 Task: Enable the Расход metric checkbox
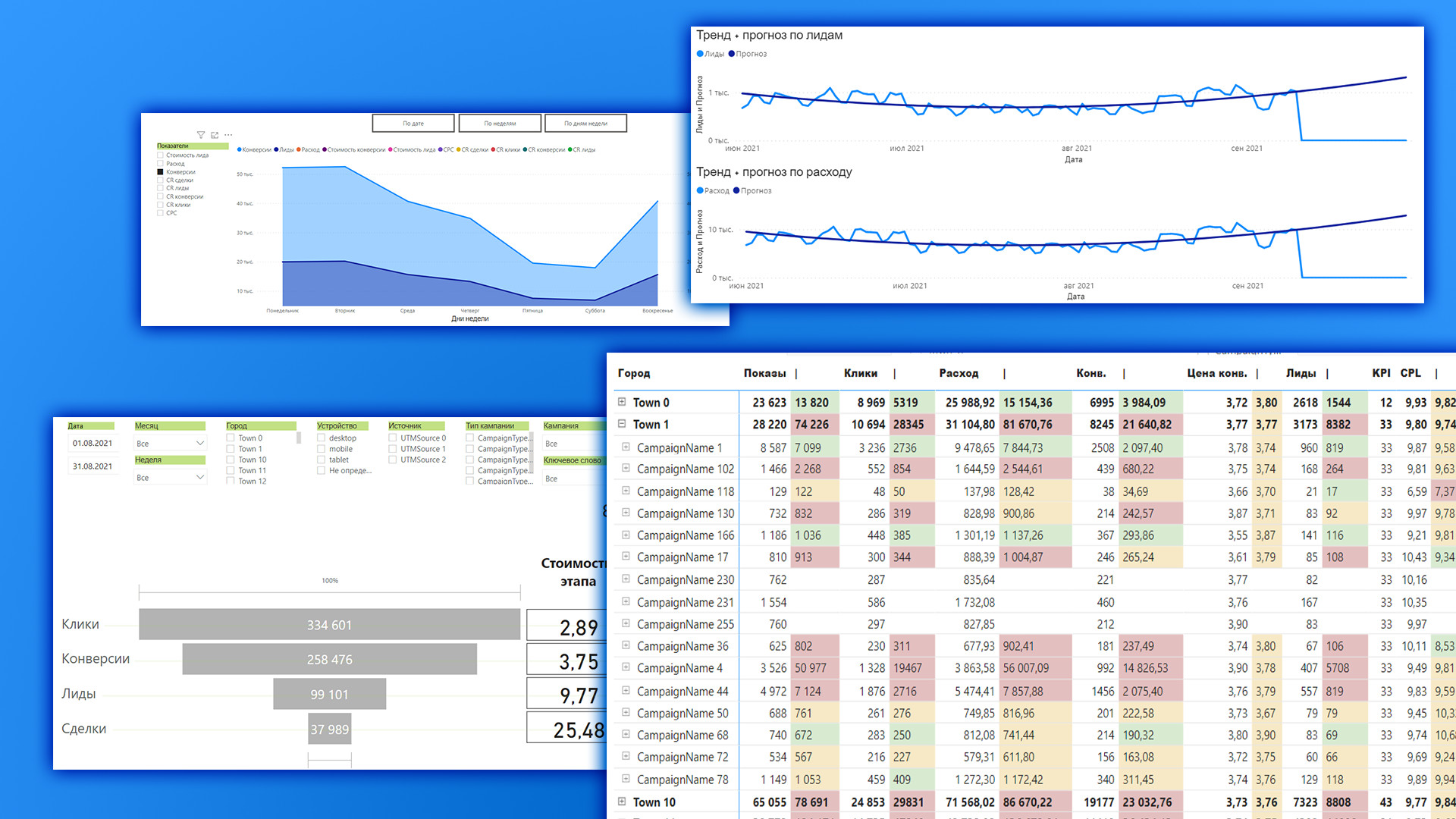coord(160,164)
